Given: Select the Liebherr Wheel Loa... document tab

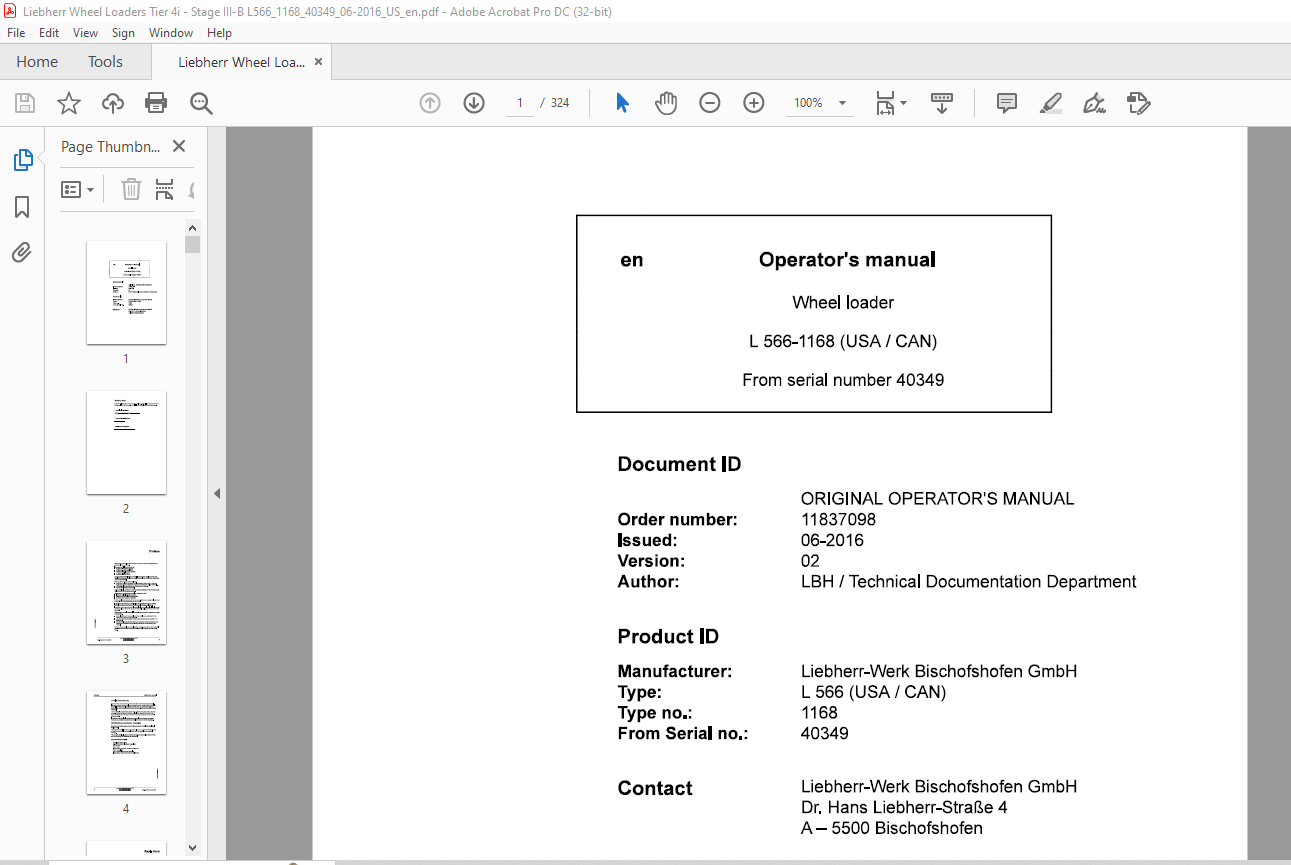Looking at the screenshot, I should pos(241,62).
